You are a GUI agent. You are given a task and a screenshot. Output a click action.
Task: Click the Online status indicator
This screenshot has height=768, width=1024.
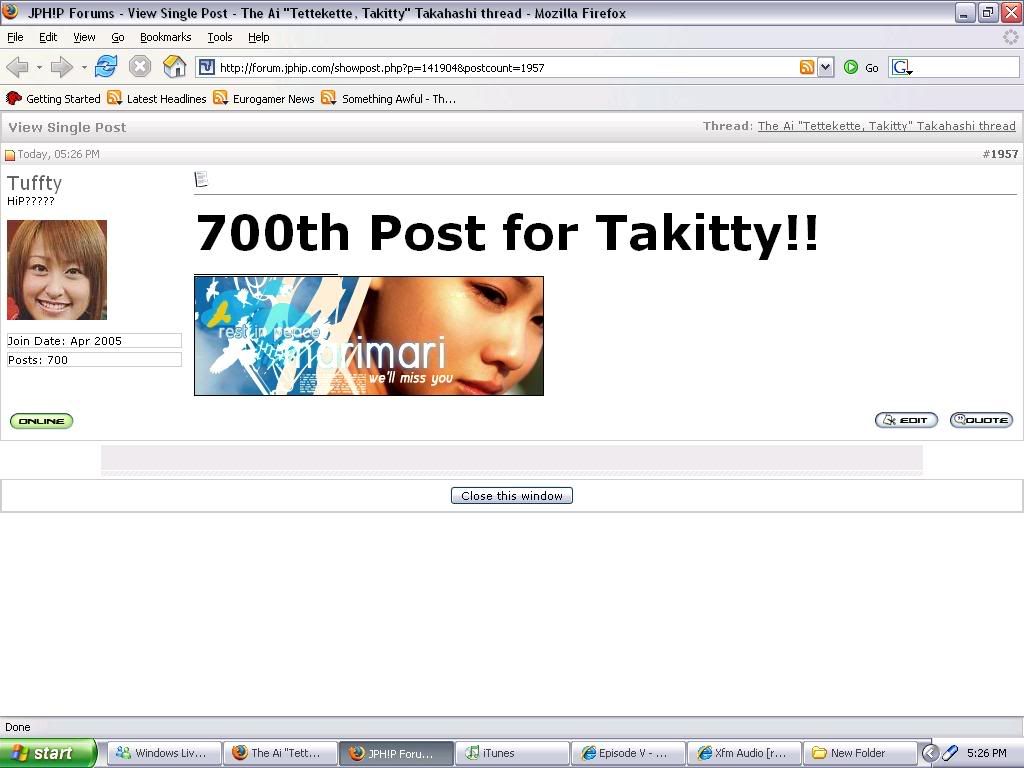(x=41, y=421)
